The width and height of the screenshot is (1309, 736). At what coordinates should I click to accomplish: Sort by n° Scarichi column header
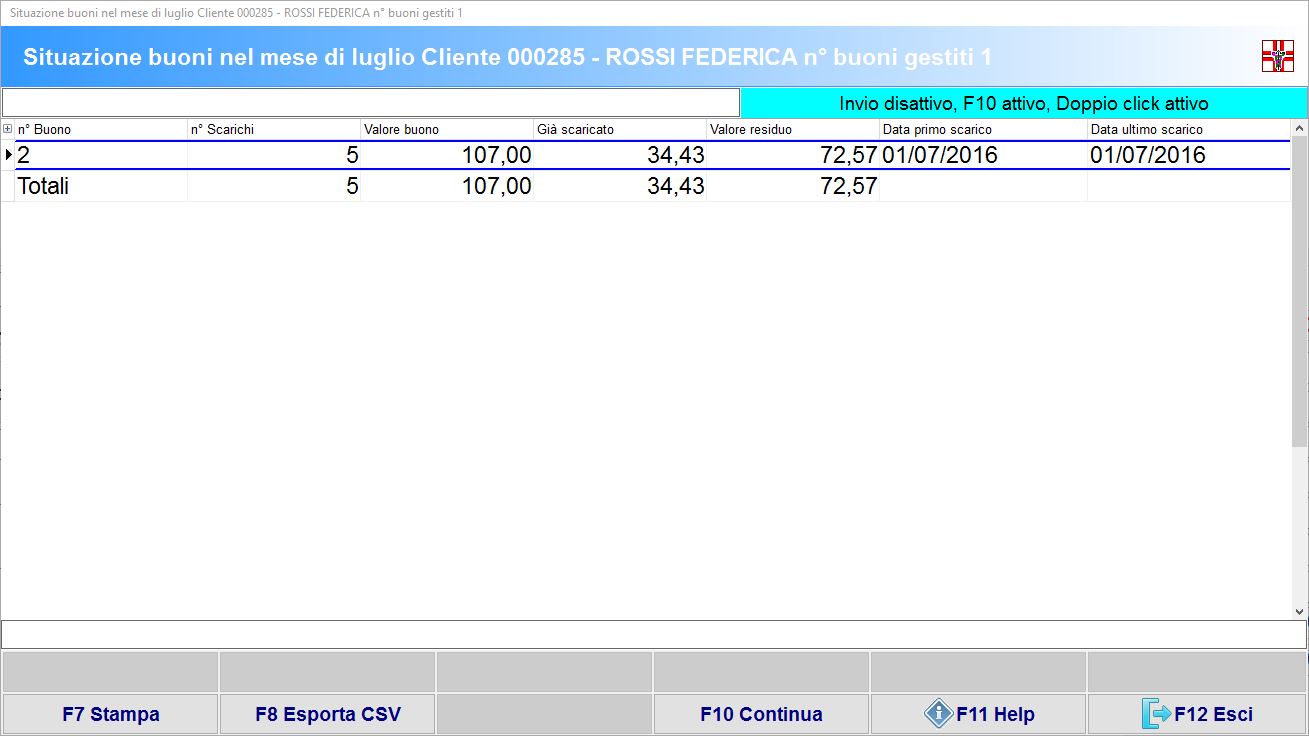pyautogui.click(x=273, y=129)
